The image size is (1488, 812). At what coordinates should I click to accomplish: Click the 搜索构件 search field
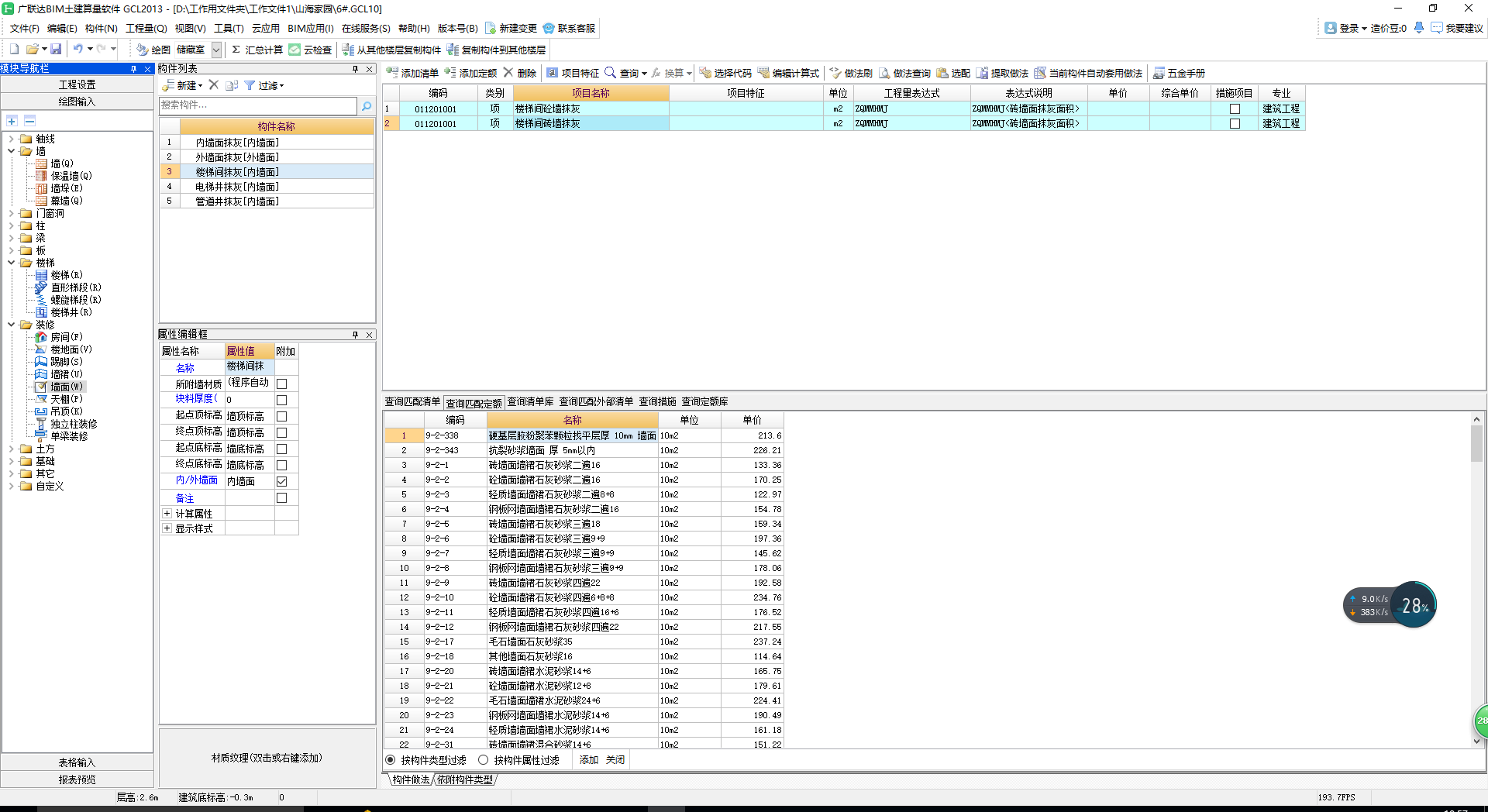[258, 105]
